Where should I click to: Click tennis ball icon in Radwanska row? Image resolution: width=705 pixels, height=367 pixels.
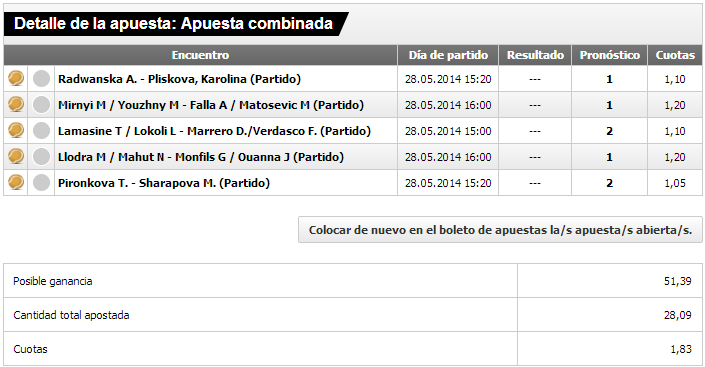pyautogui.click(x=16, y=78)
